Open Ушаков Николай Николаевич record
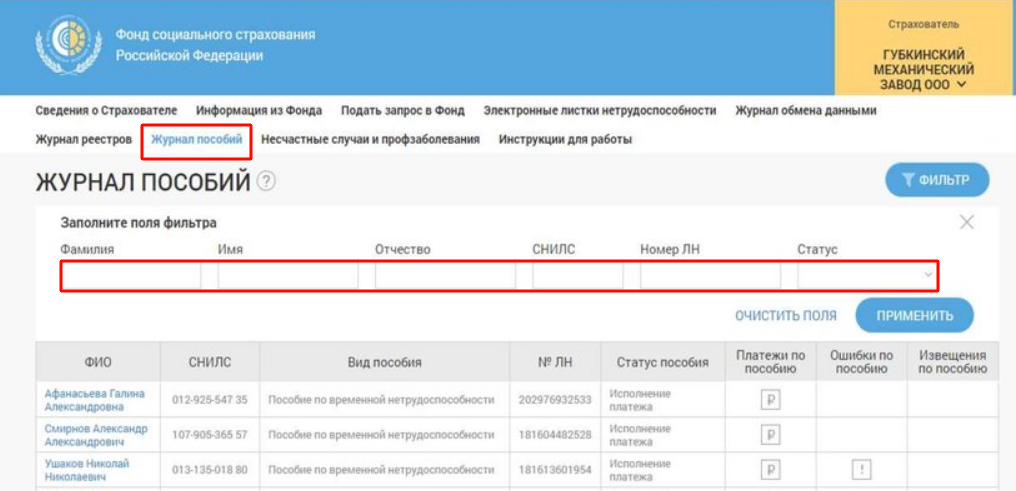Viewport: 1016px width, 491px height. click(87, 470)
